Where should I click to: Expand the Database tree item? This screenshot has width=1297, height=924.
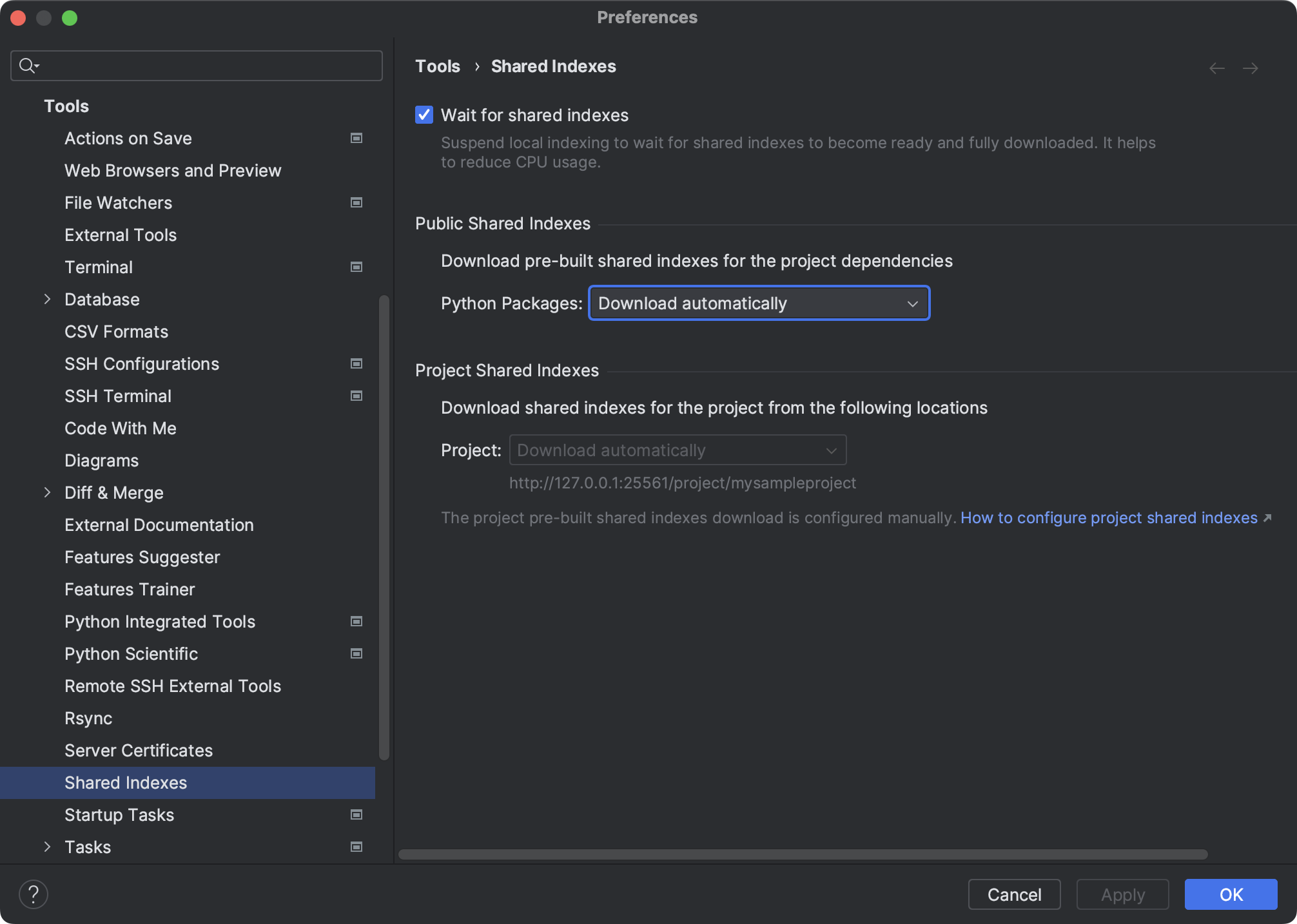tap(49, 299)
